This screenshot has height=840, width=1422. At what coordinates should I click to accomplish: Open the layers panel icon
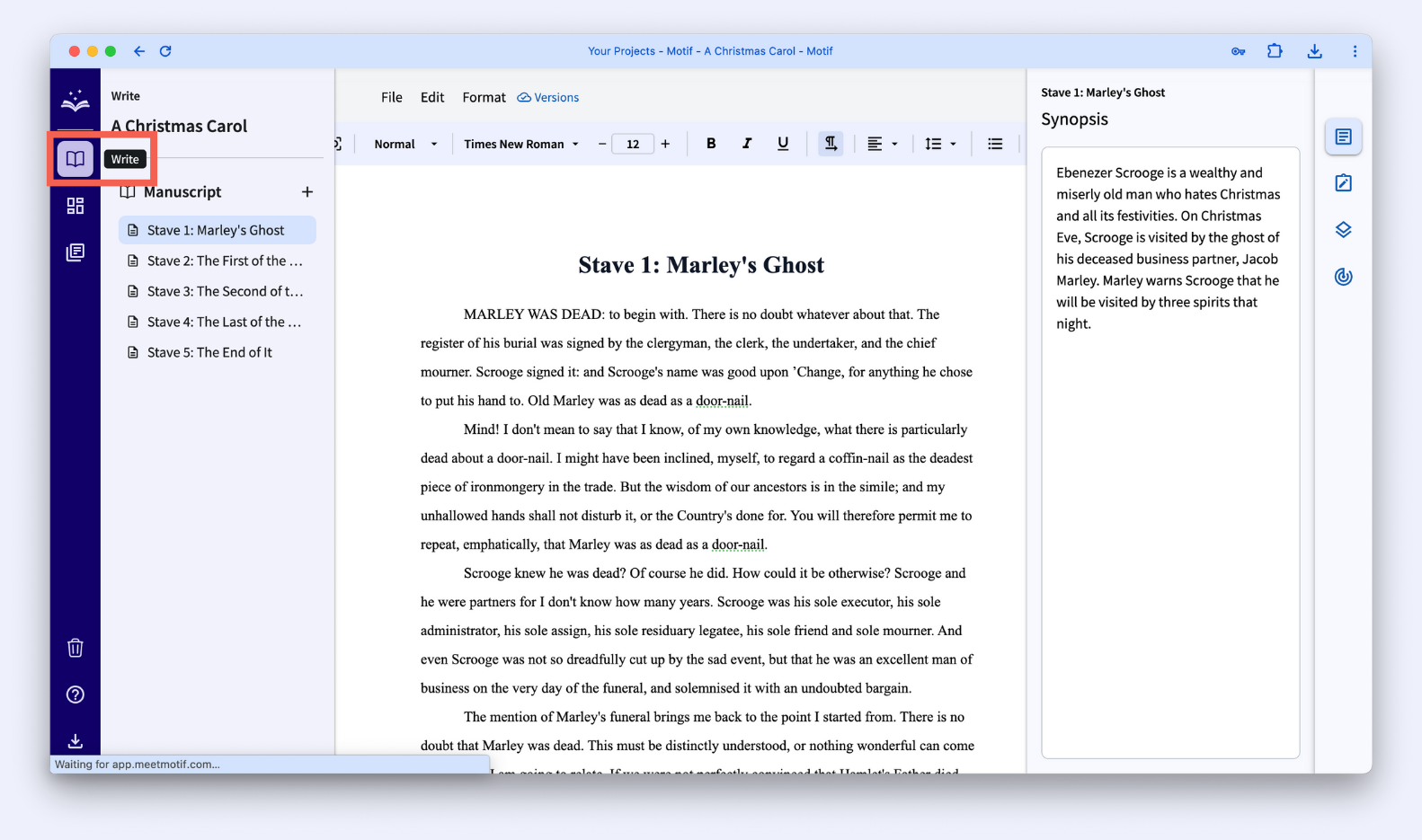point(1344,230)
